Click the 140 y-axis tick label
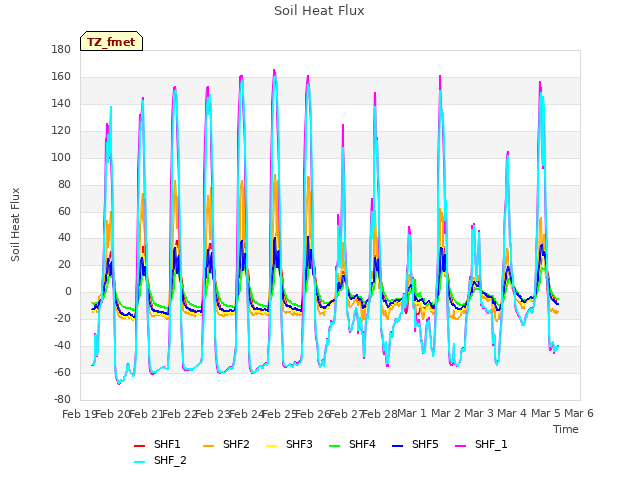640x480 pixels. pos(61,104)
